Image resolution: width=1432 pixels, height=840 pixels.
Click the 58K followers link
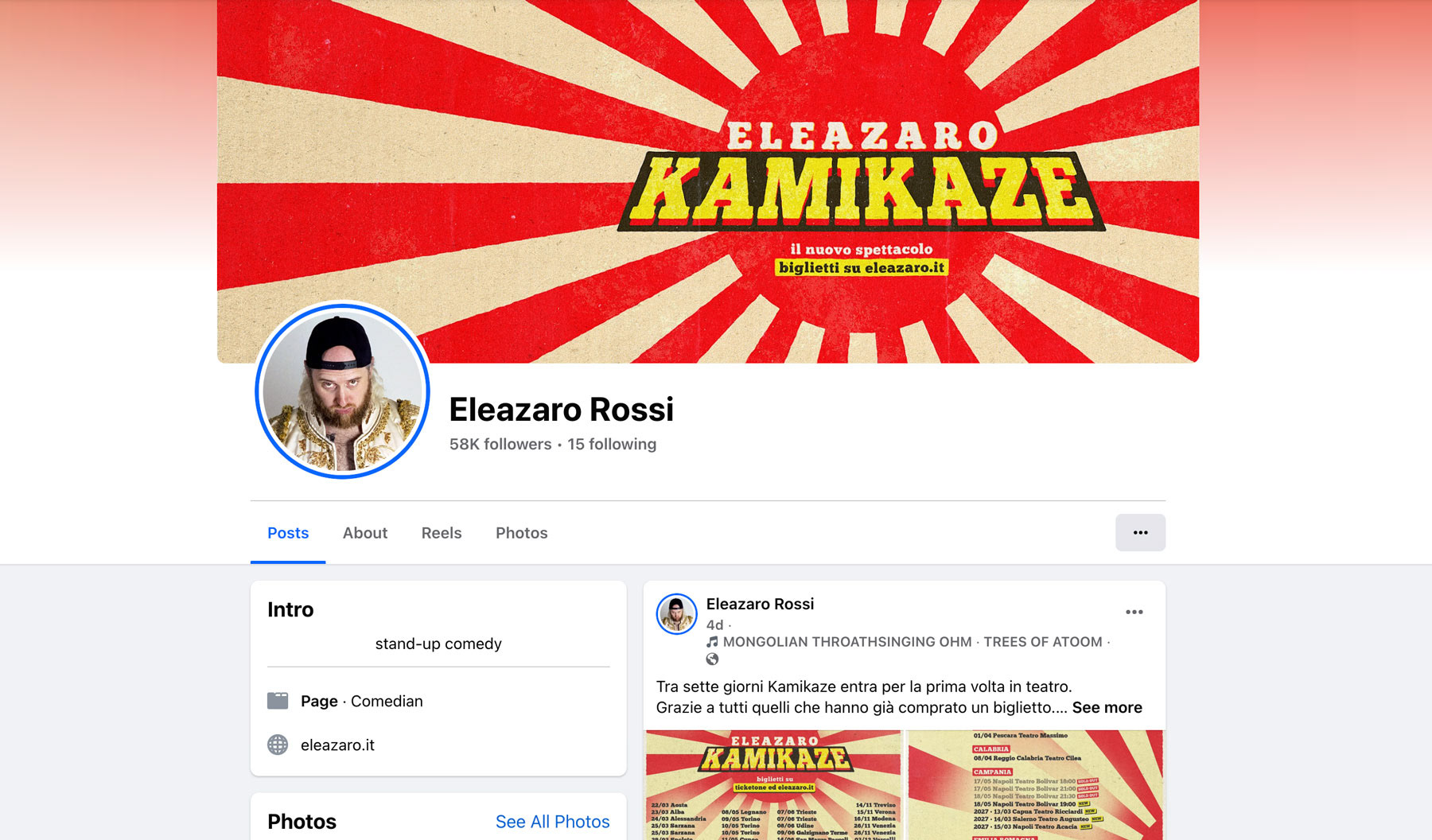pyautogui.click(x=500, y=444)
